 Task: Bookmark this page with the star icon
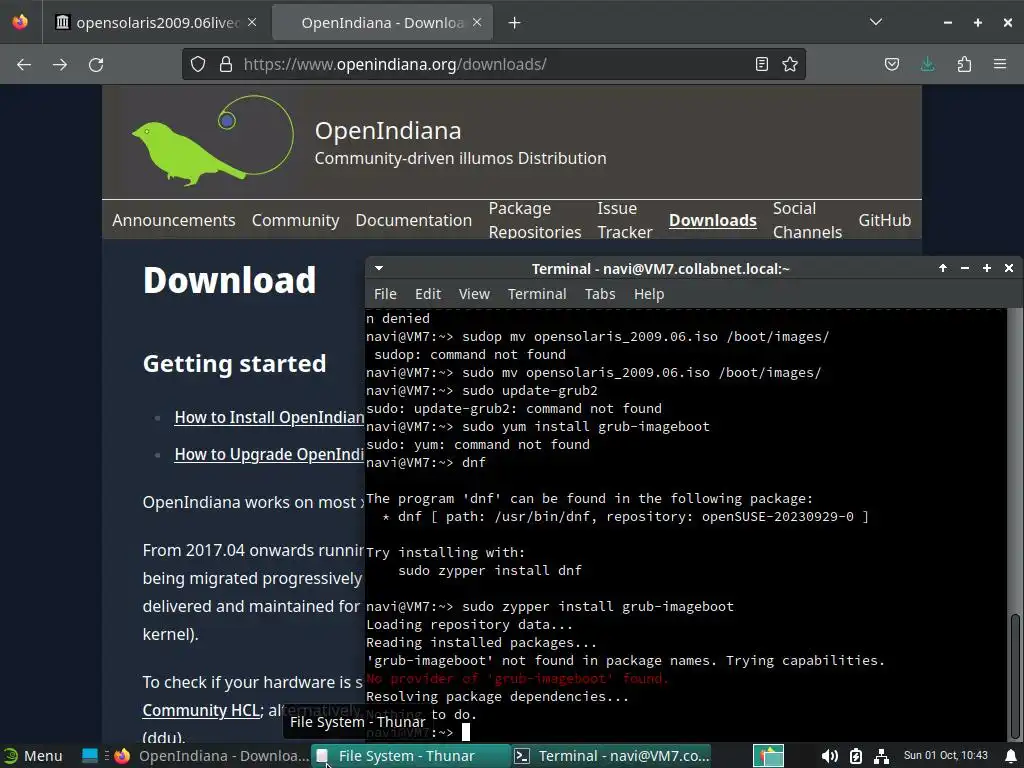tap(790, 64)
